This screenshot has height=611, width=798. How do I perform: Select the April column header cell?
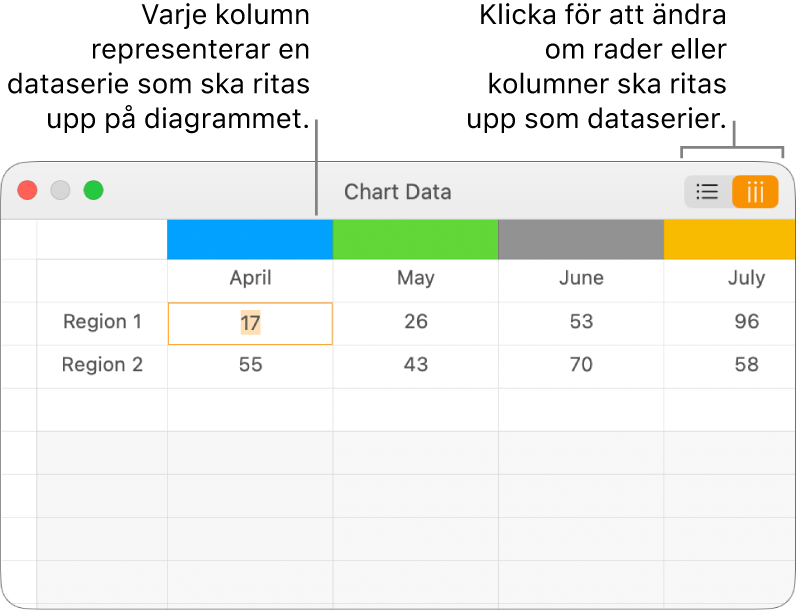250,279
